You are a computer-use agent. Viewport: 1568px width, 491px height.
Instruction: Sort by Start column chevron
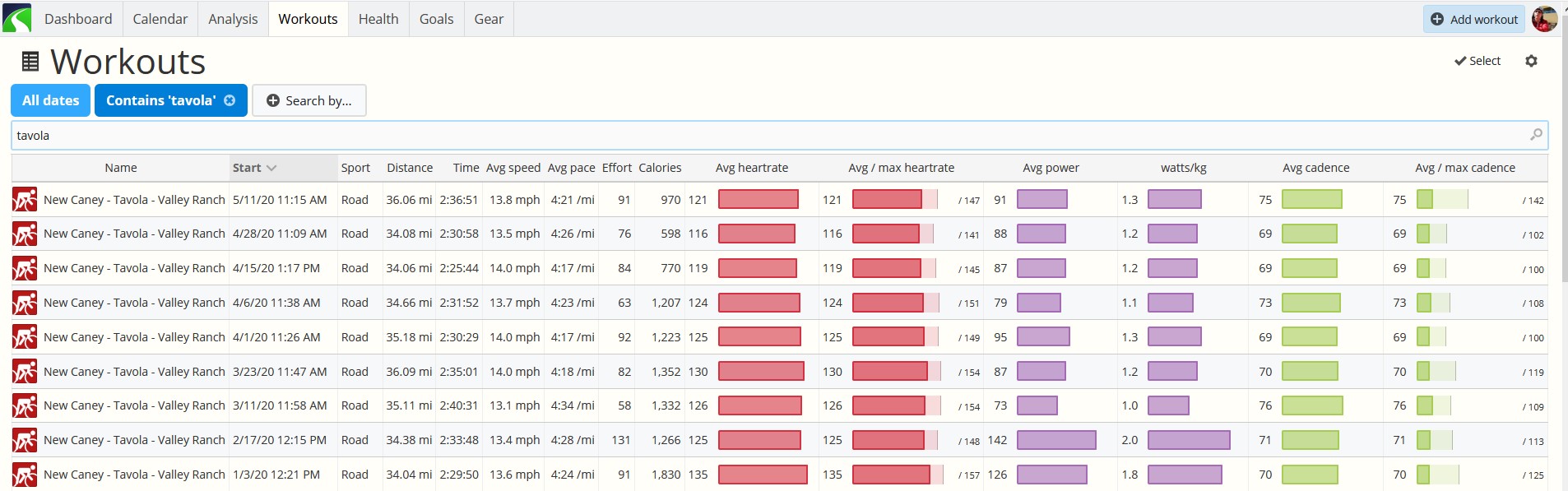271,168
